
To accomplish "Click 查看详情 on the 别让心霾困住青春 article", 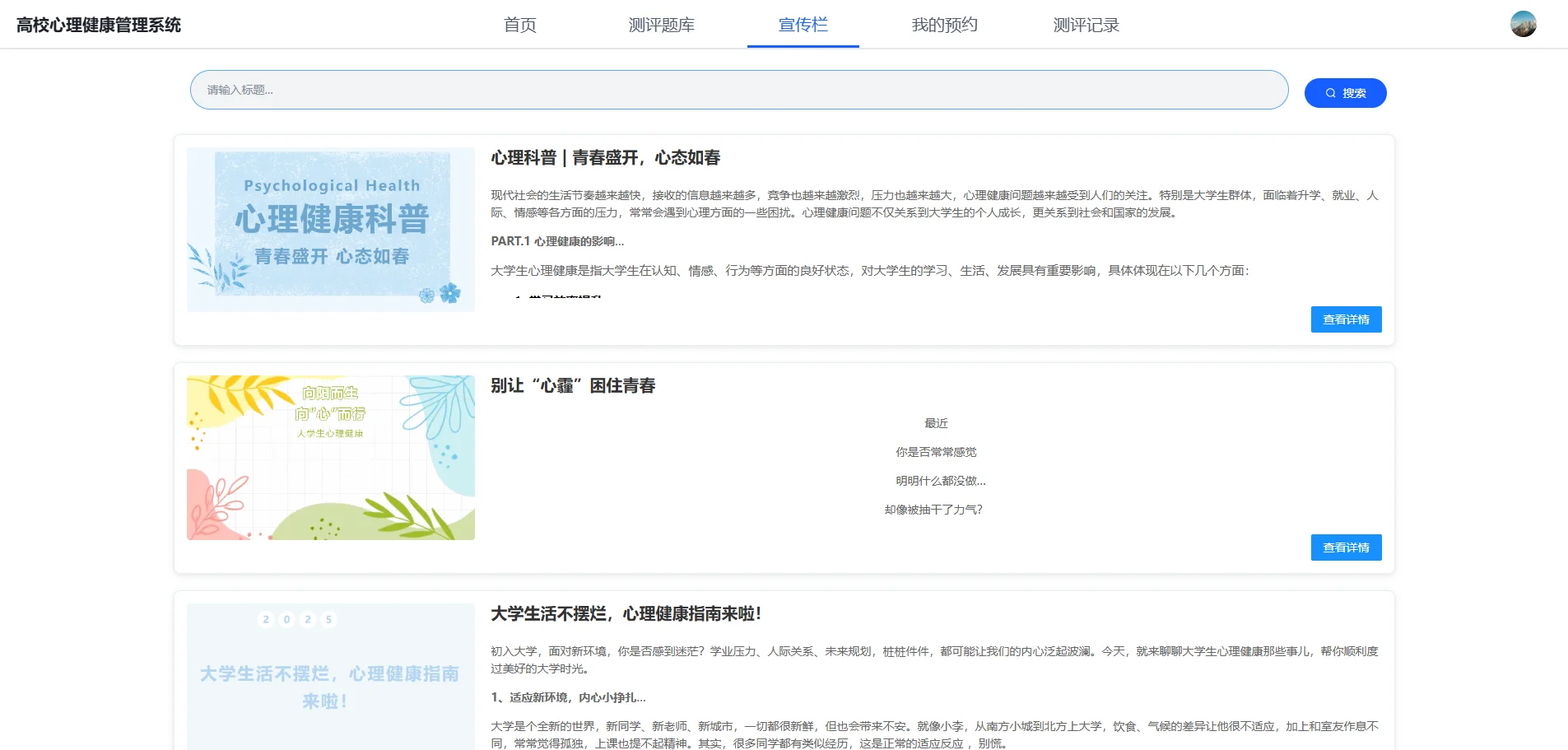I will tap(1346, 547).
